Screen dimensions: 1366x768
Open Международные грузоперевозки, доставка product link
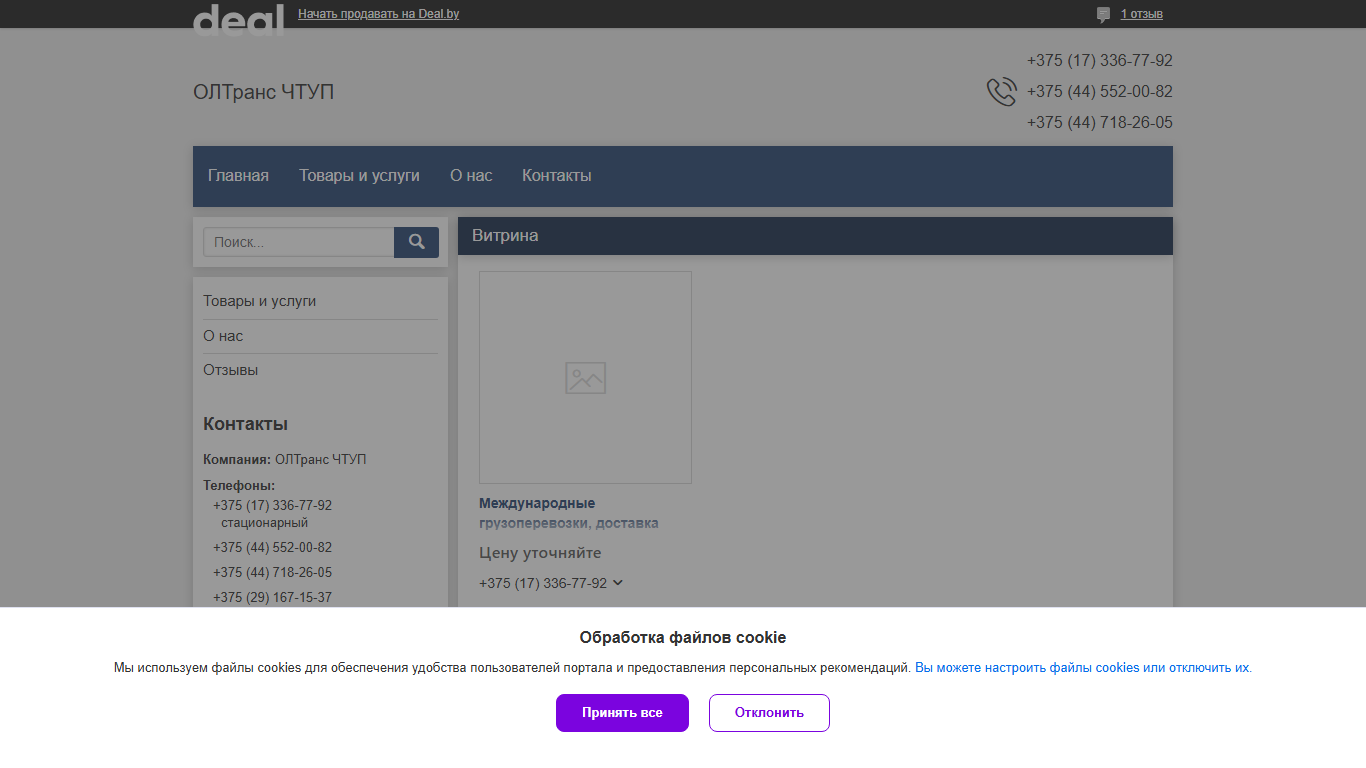569,513
